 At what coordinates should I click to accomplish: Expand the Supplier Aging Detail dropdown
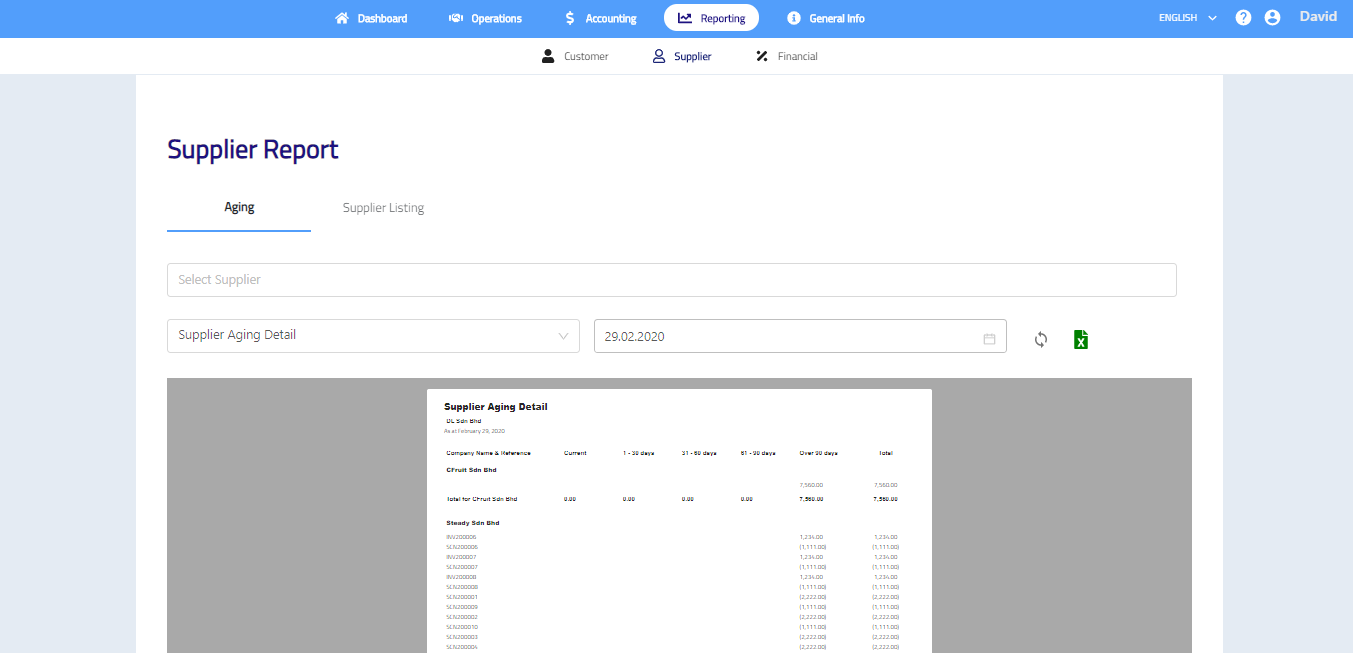tap(372, 336)
